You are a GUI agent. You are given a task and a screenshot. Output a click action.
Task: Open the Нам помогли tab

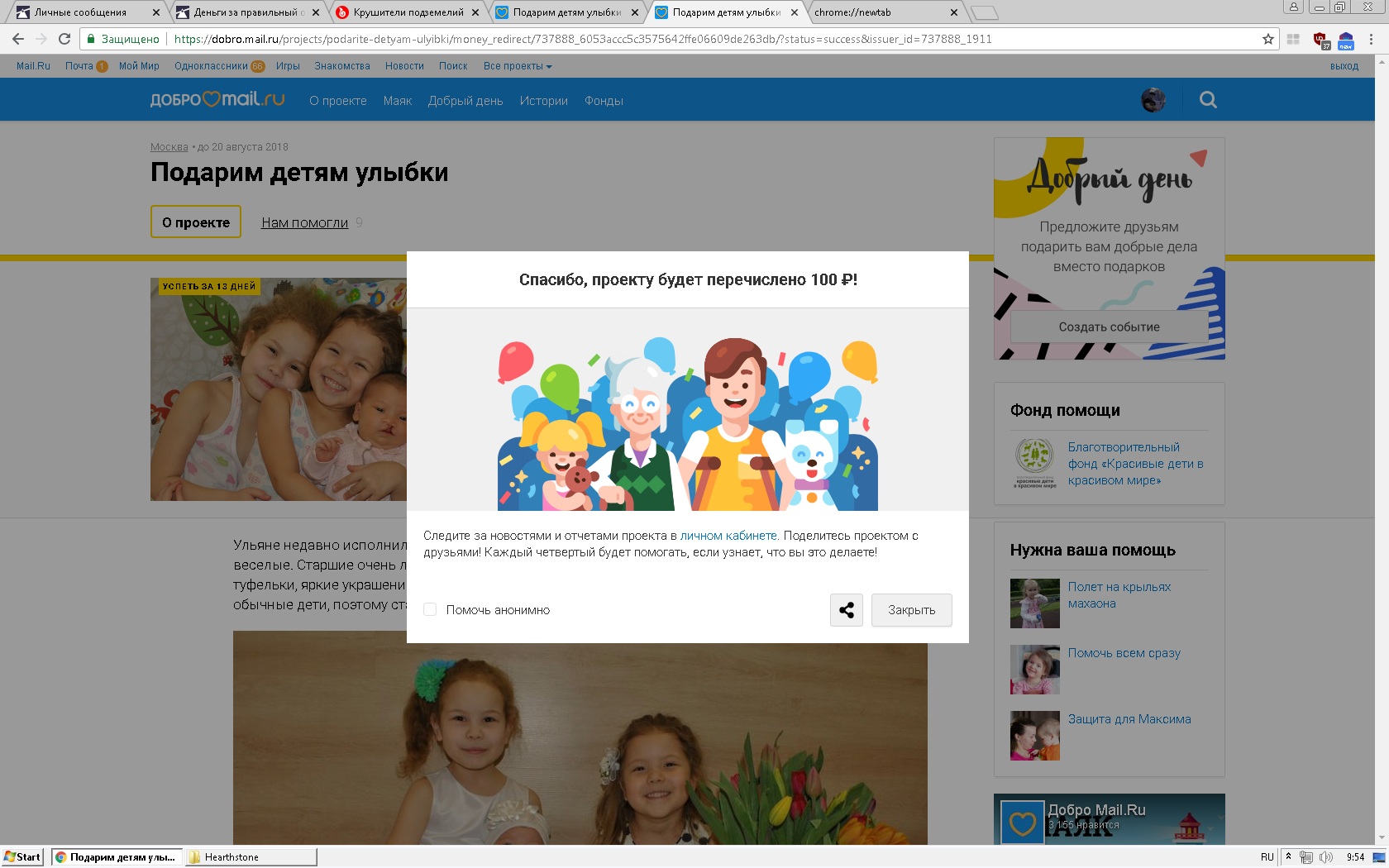click(x=304, y=222)
